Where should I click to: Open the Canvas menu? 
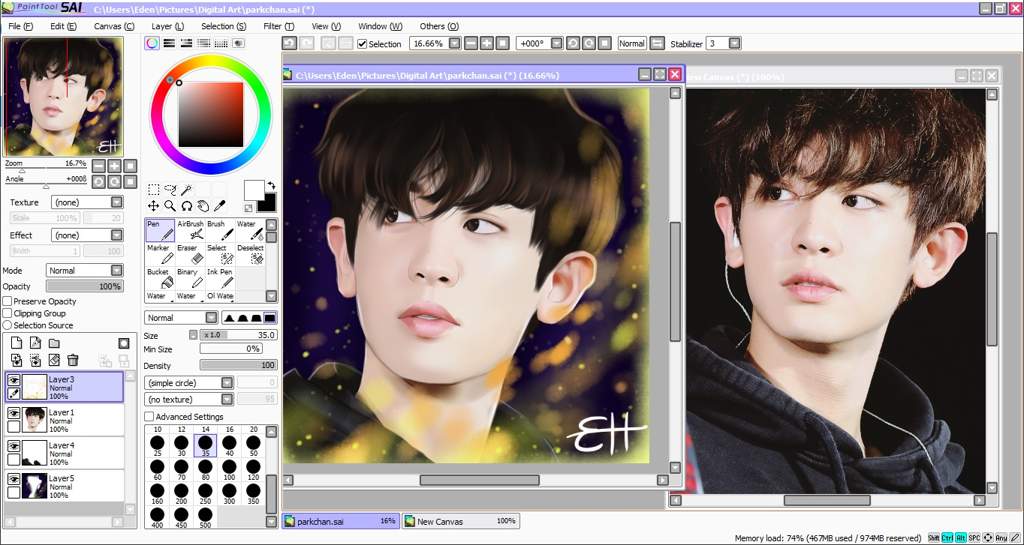point(114,26)
